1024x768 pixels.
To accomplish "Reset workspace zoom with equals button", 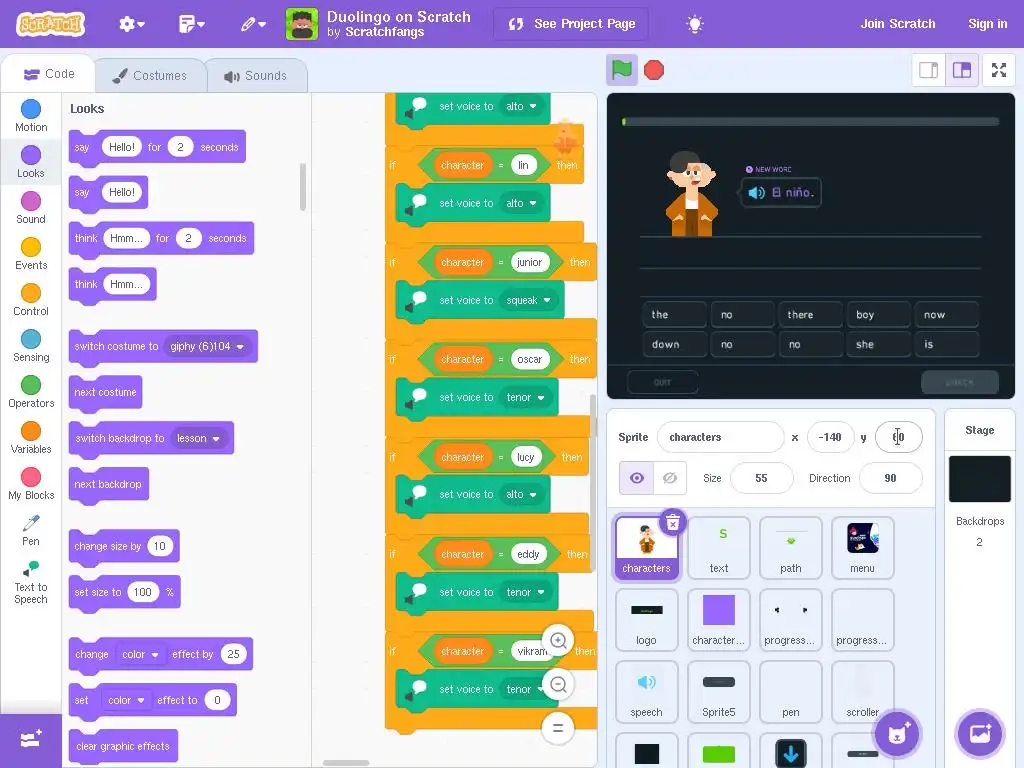I will click(x=558, y=728).
